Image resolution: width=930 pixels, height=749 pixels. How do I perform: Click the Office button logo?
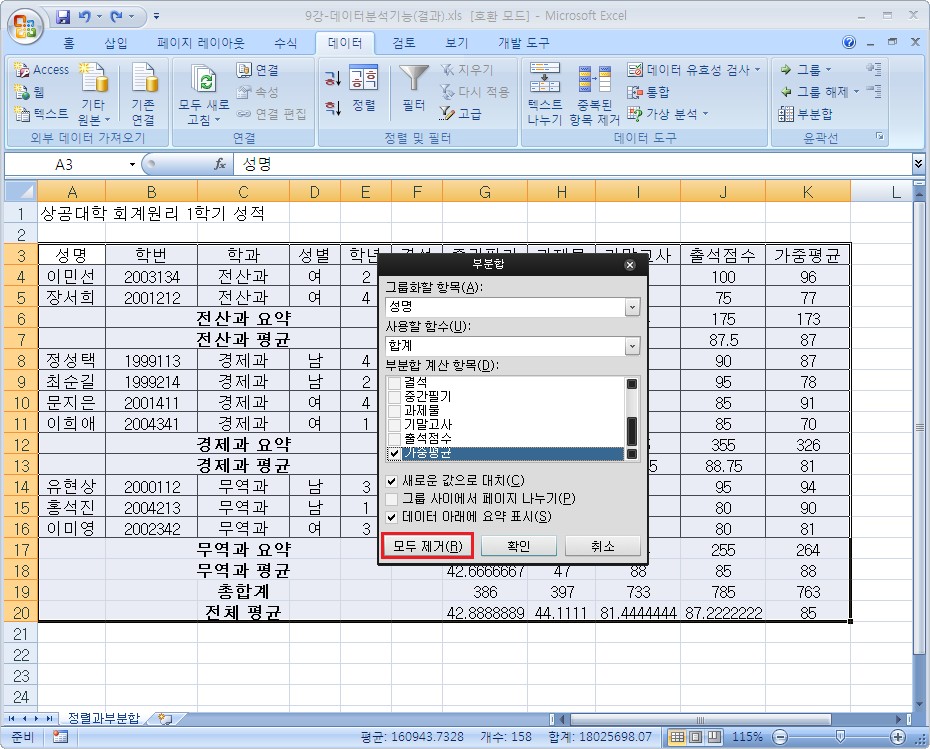click(x=24, y=26)
